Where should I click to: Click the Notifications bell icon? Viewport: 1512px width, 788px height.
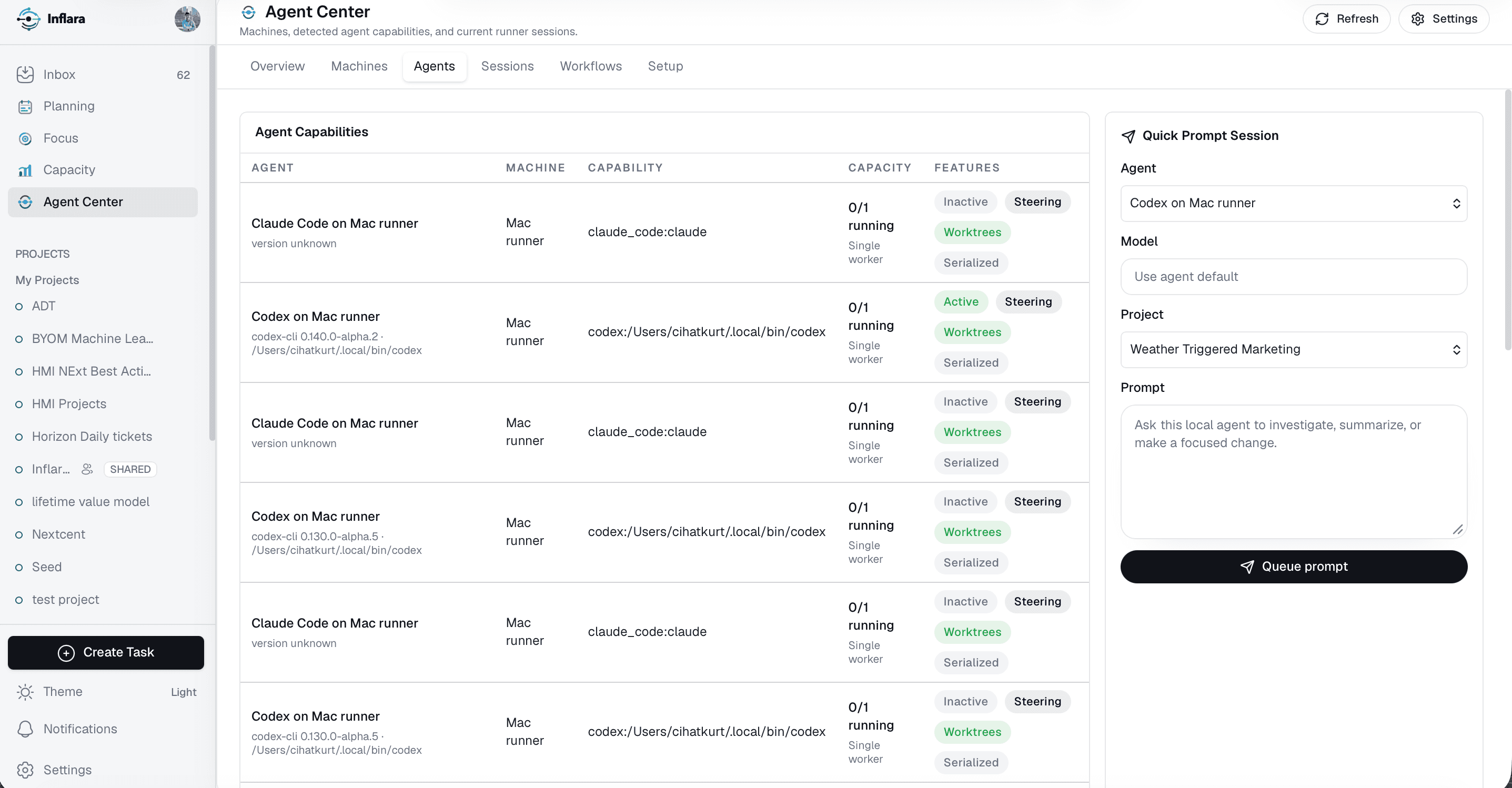[x=25, y=729]
